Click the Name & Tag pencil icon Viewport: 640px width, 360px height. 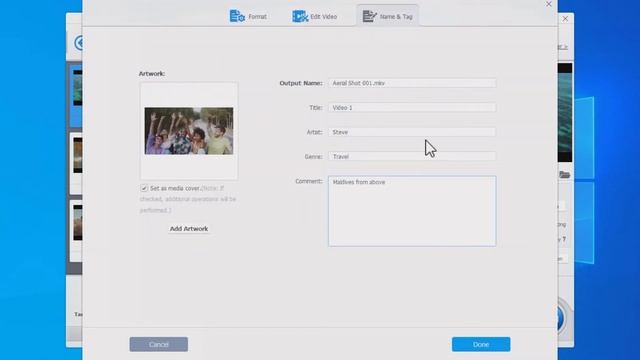(369, 16)
